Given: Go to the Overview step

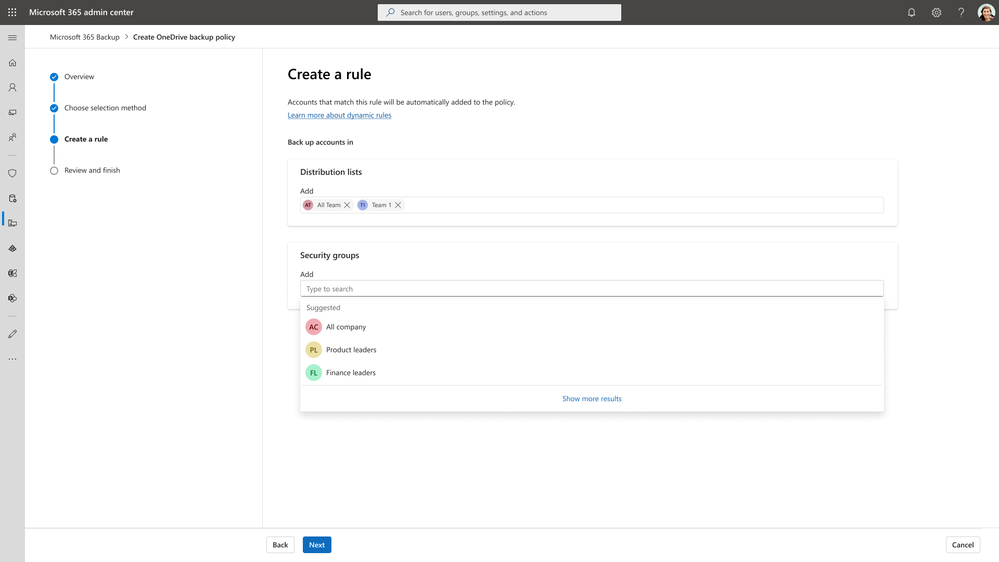Looking at the screenshot, I should (x=79, y=76).
